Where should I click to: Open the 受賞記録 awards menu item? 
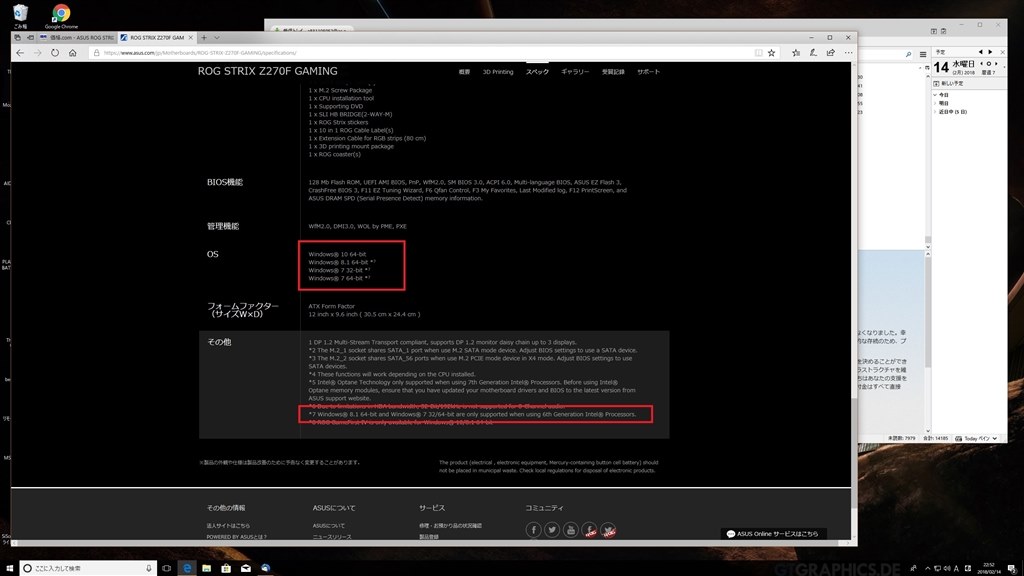[613, 72]
